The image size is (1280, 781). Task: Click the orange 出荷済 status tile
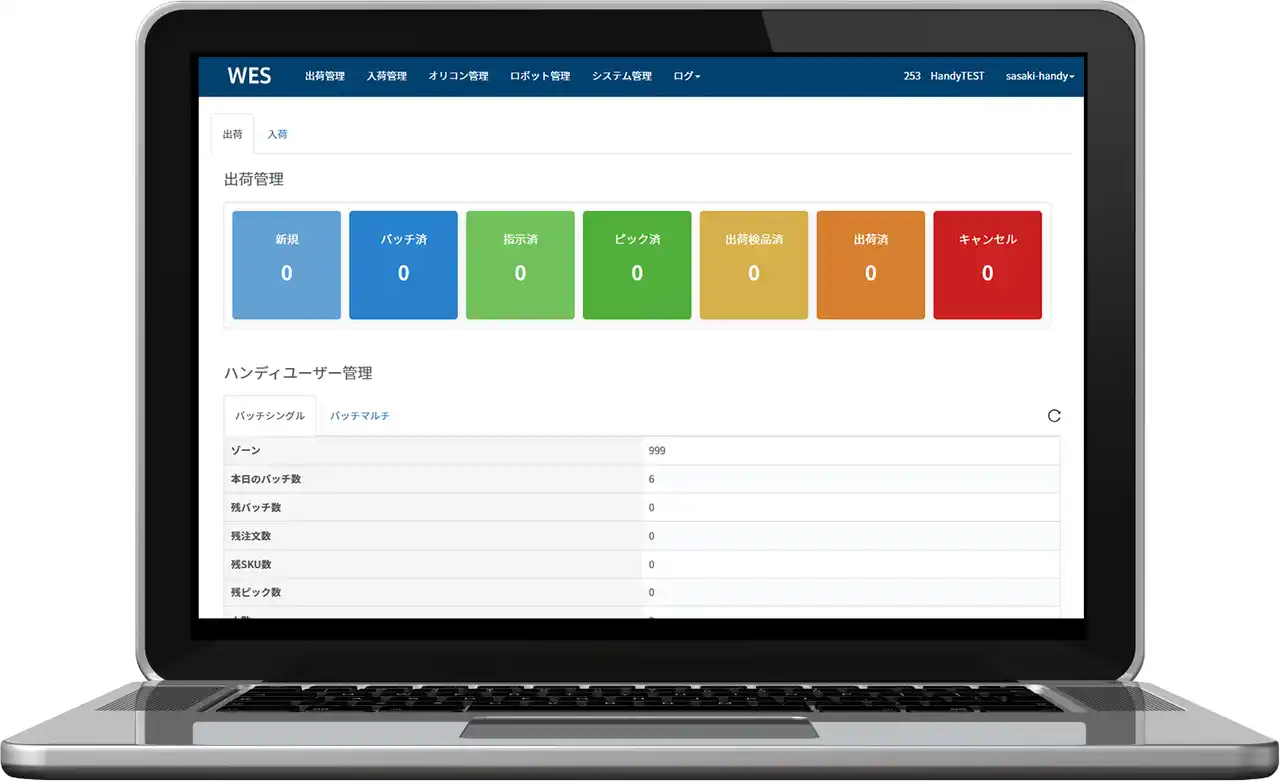[870, 265]
